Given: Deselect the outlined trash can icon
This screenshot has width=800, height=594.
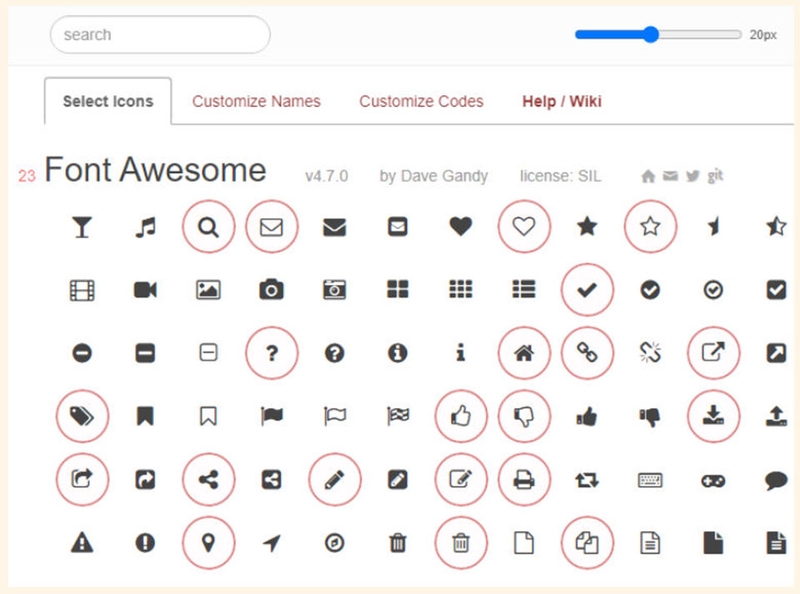Looking at the screenshot, I should 461,543.
